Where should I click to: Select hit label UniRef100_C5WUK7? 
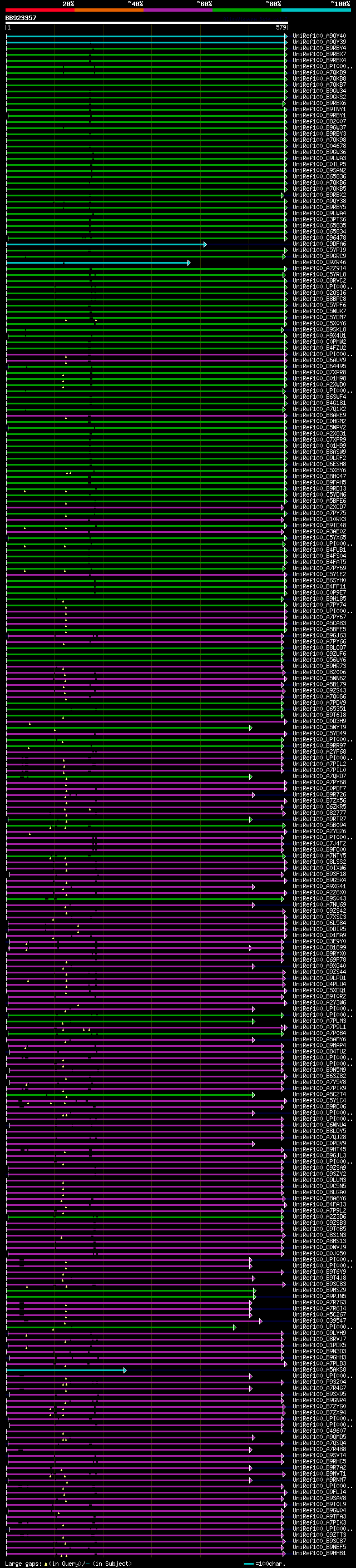point(319,311)
